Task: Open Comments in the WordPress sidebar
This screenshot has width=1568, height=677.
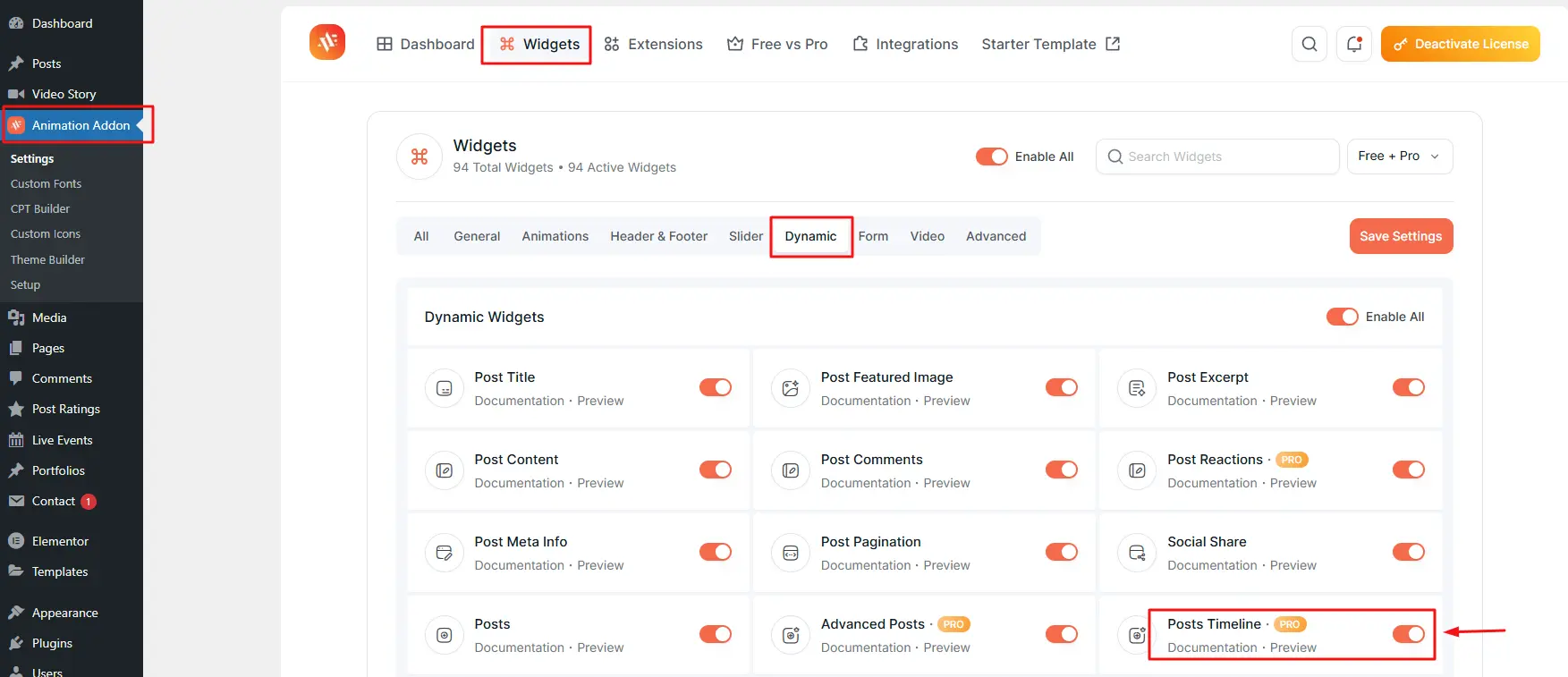Action: point(72,378)
